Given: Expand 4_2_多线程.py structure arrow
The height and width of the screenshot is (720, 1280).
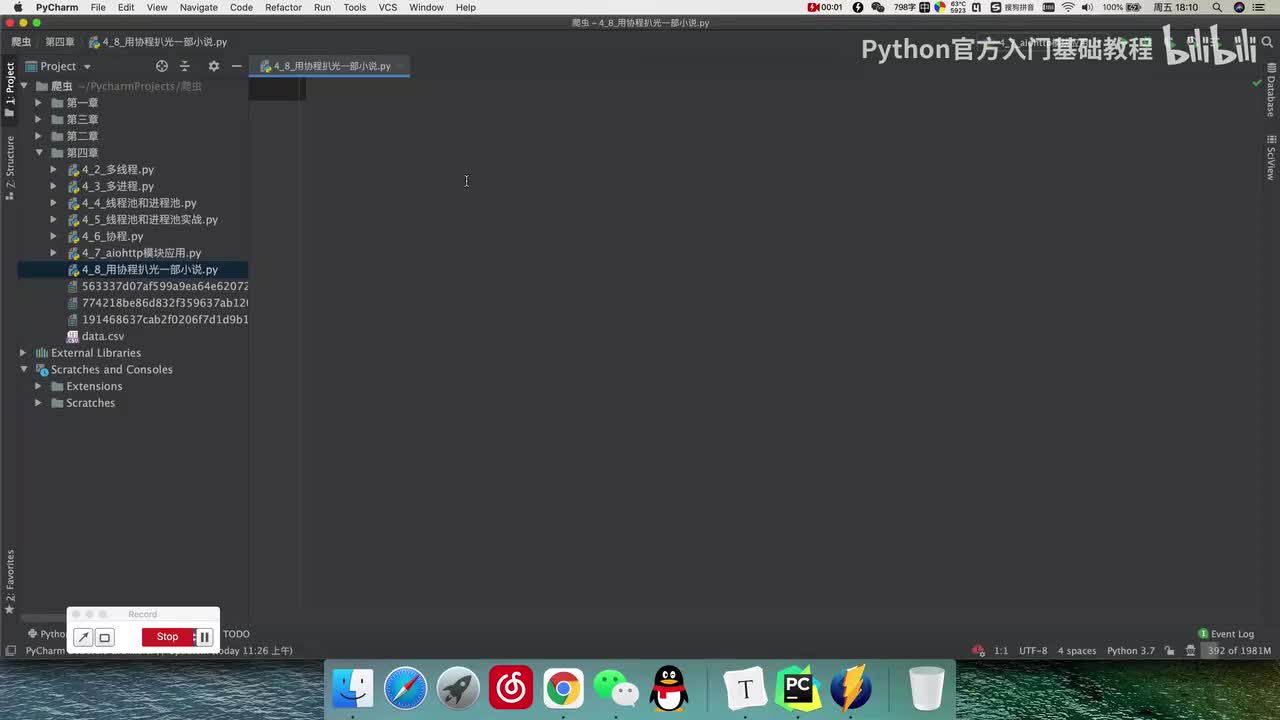Looking at the screenshot, I should pyautogui.click(x=53, y=170).
